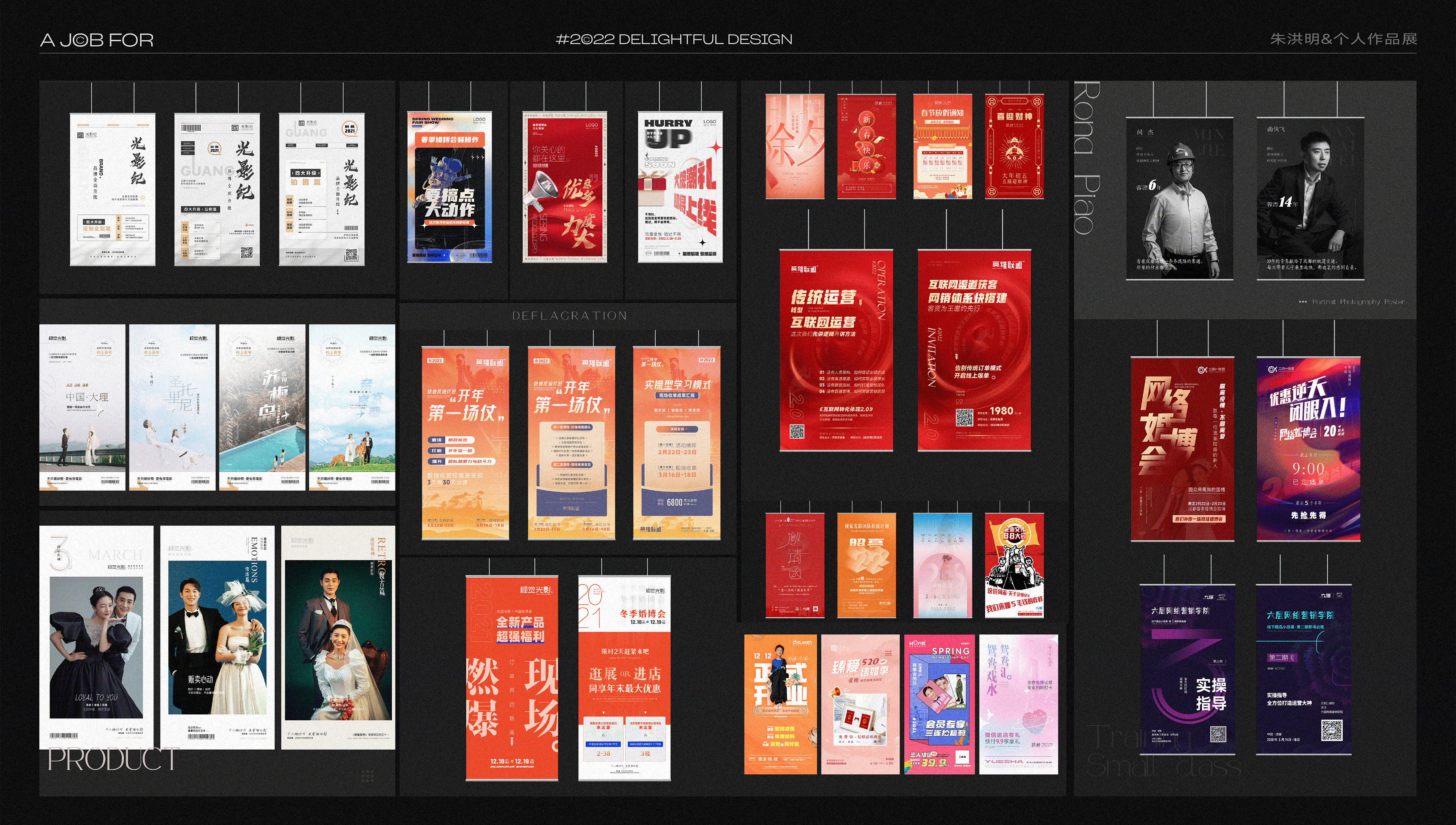Open the purple 实操指导 training poster
1456x825 pixels.
(x=1187, y=670)
